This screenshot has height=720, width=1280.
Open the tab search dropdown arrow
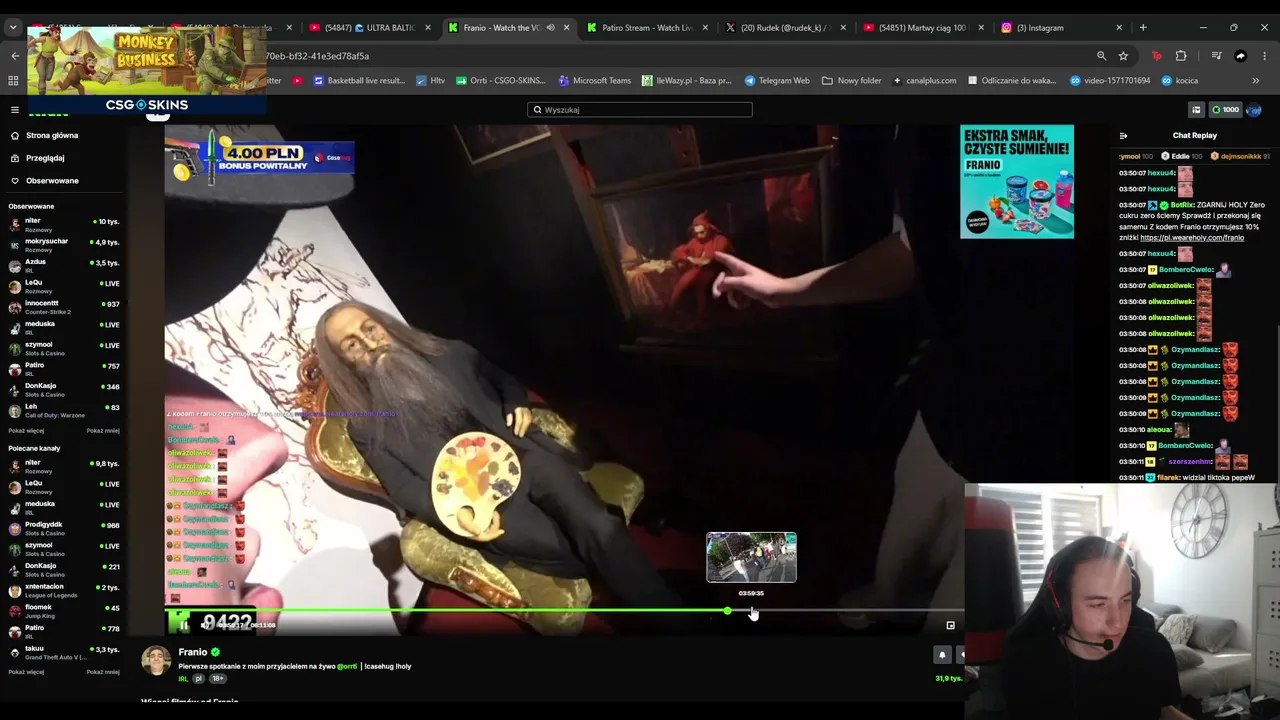coord(13,28)
